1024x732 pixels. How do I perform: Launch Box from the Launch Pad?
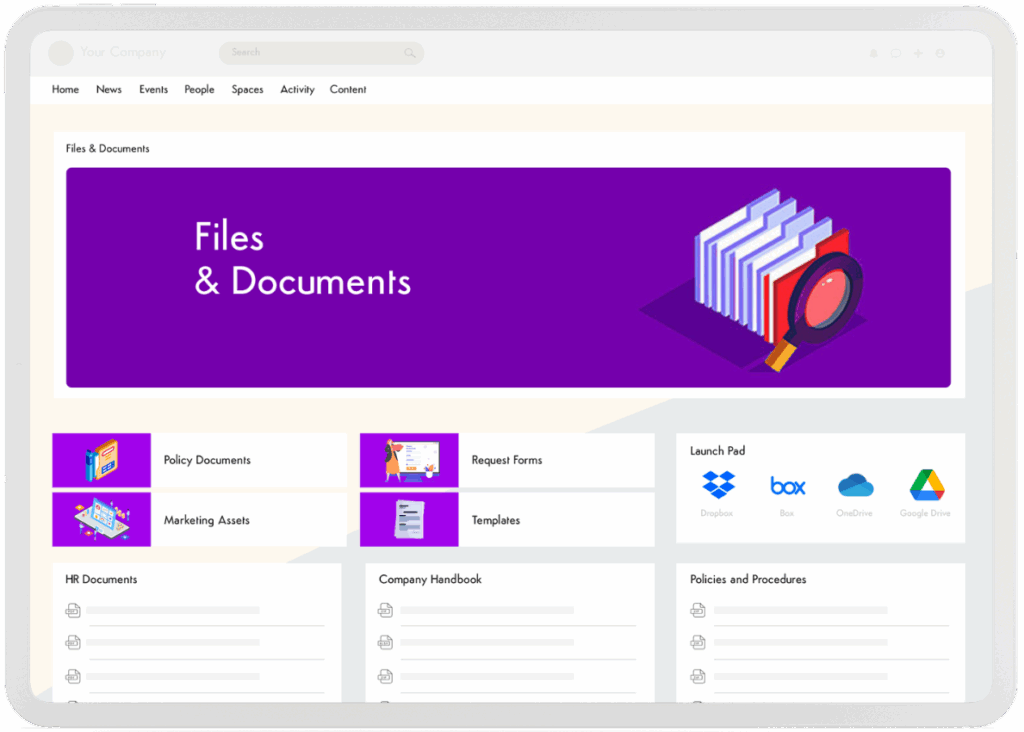coord(787,484)
